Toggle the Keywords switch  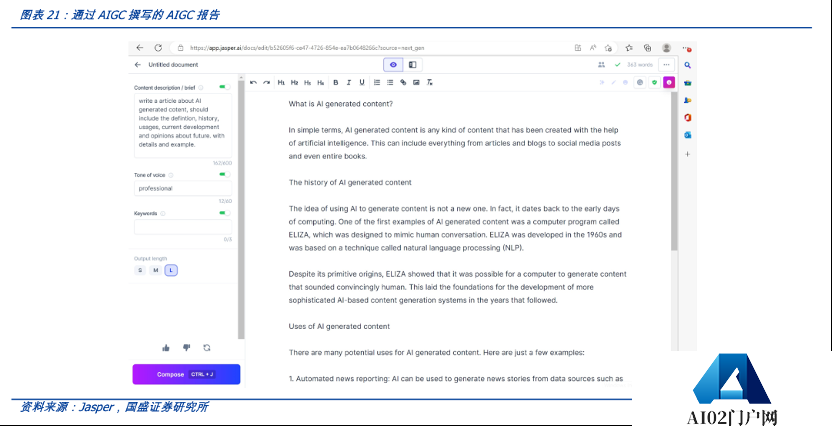tap(225, 213)
